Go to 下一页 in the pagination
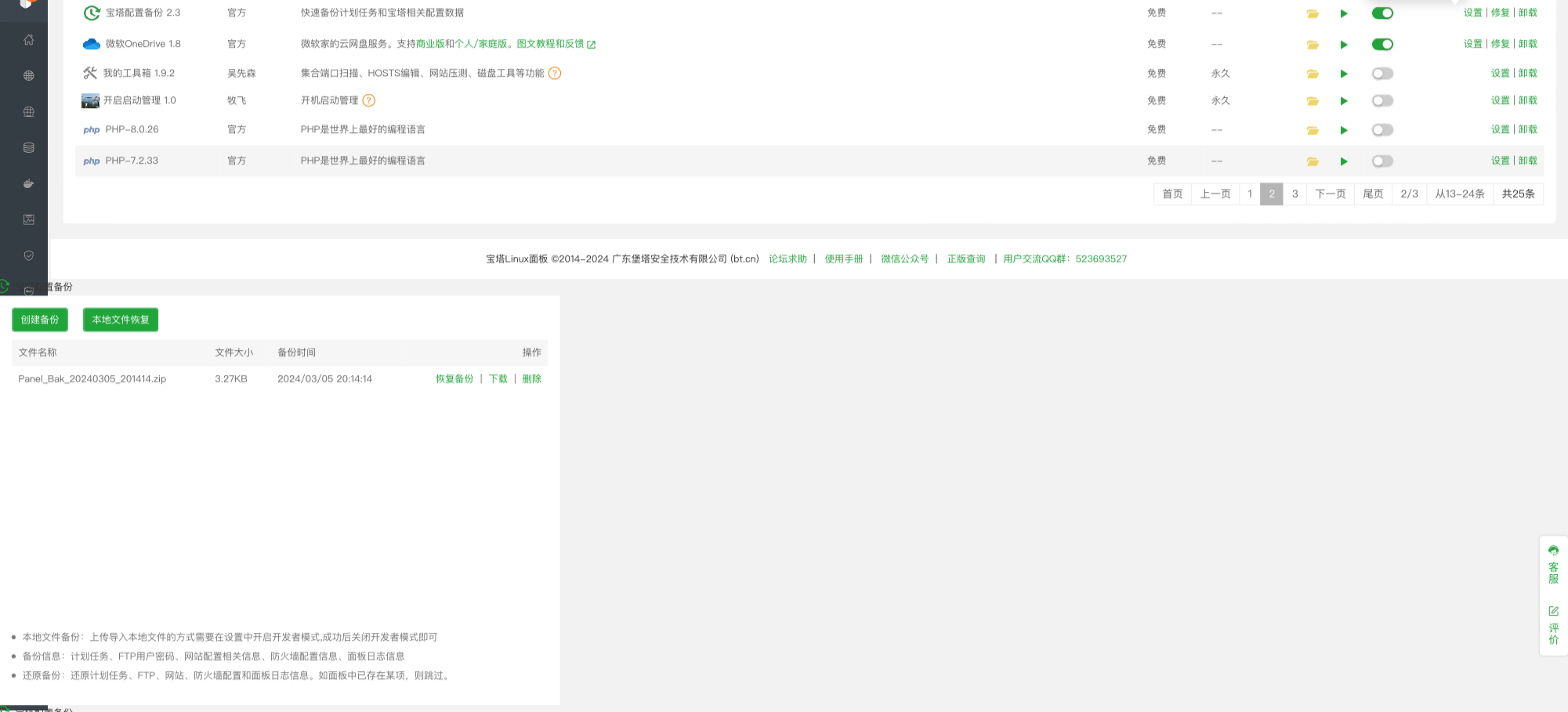Image resolution: width=1568 pixels, height=712 pixels. pos(1330,194)
